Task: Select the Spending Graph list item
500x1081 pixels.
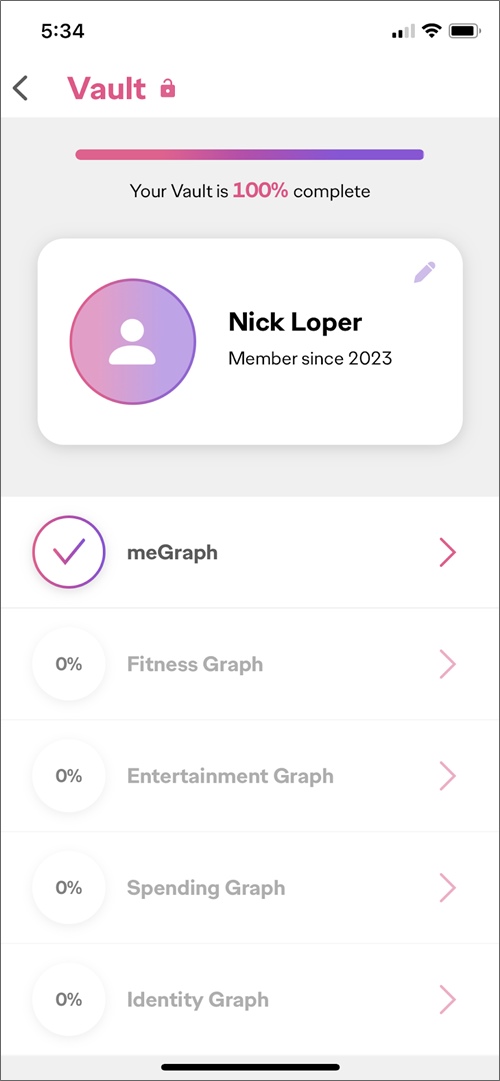Action: tap(250, 888)
